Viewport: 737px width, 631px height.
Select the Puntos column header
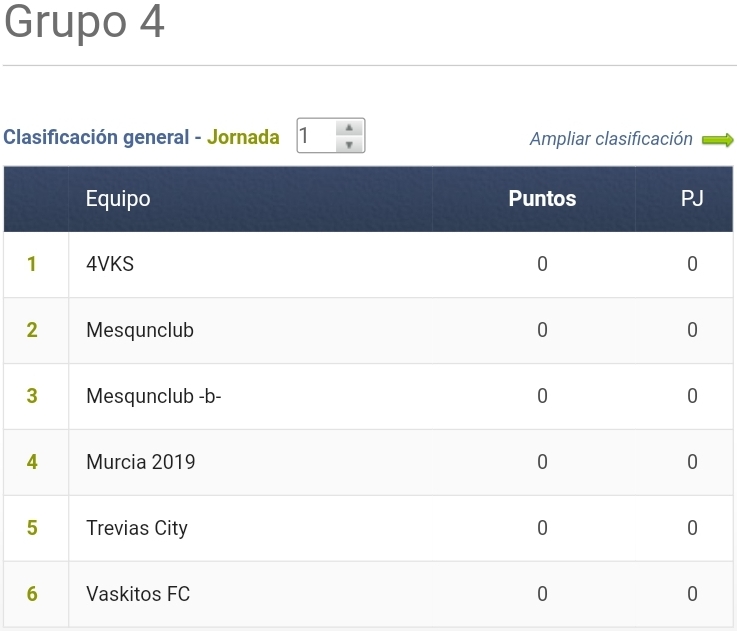[542, 198]
